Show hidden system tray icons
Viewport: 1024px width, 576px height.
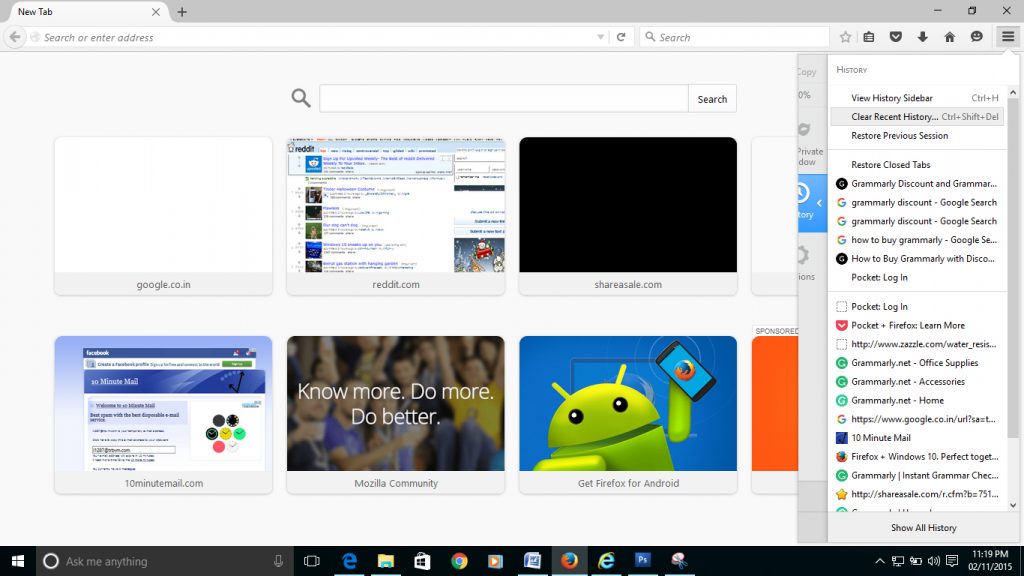pyautogui.click(x=880, y=561)
